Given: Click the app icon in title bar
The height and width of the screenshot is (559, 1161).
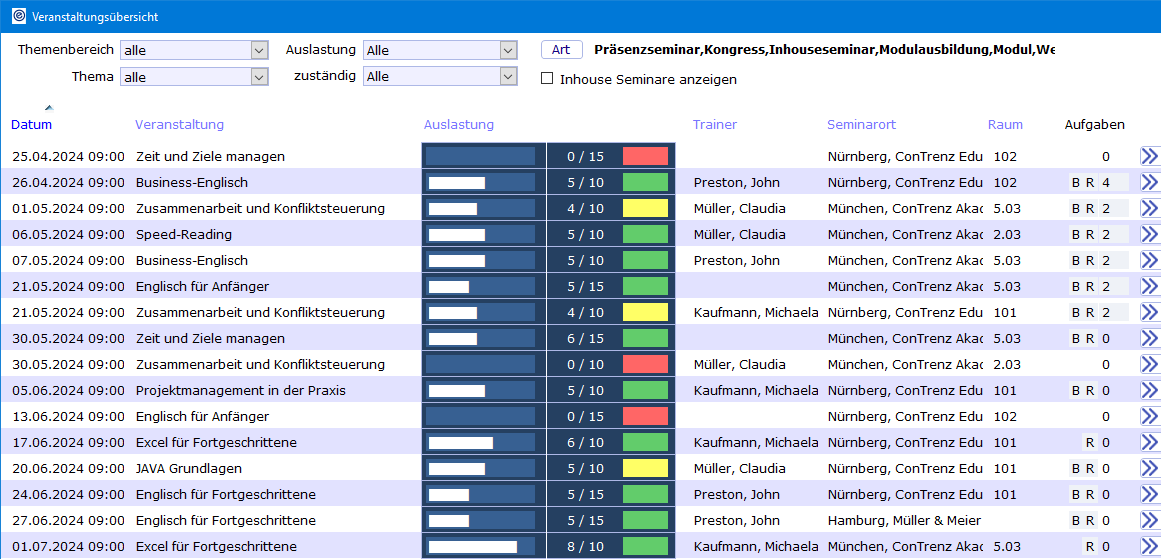Looking at the screenshot, I should [19, 17].
